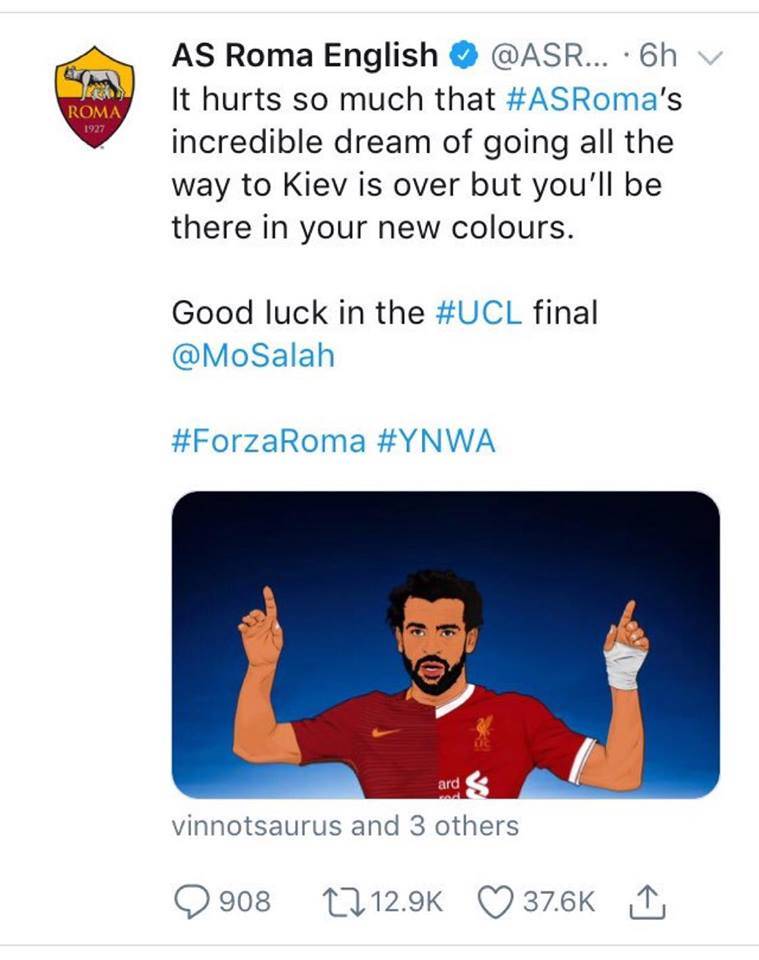Image resolution: width=759 pixels, height=960 pixels.
Task: Like the tweet with heart icon
Action: pos(494,902)
